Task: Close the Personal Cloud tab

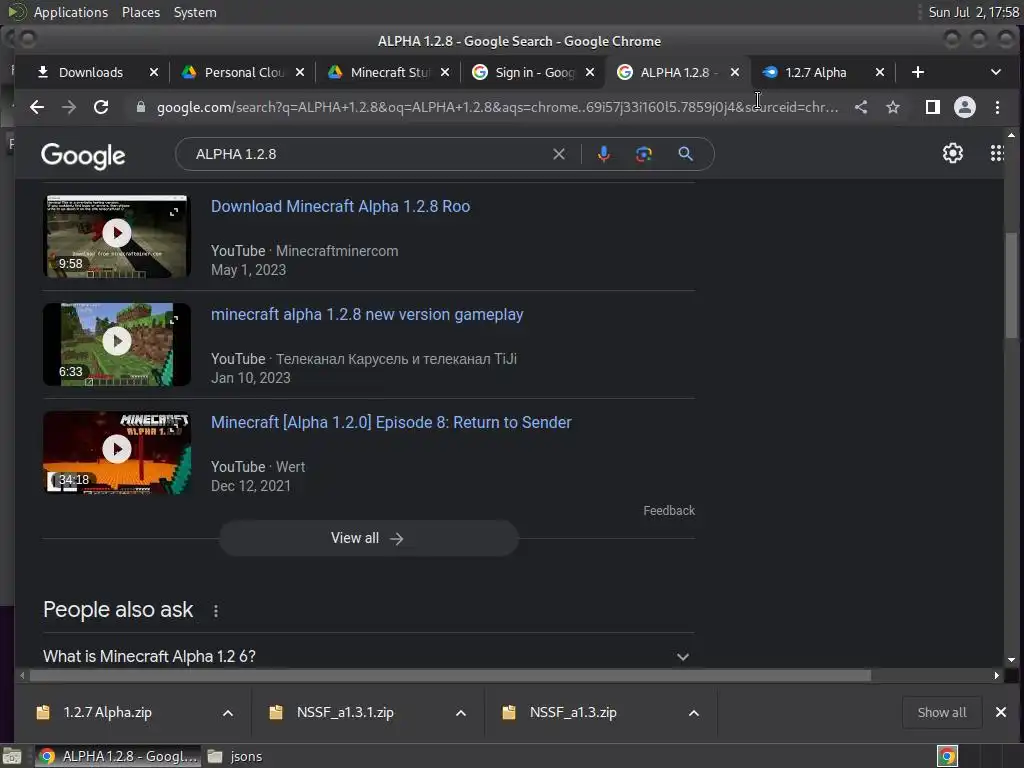Action: click(x=300, y=72)
